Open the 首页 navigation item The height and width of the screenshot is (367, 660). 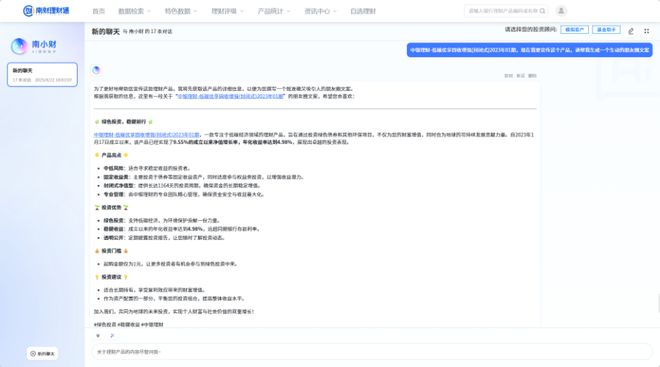[x=98, y=11]
